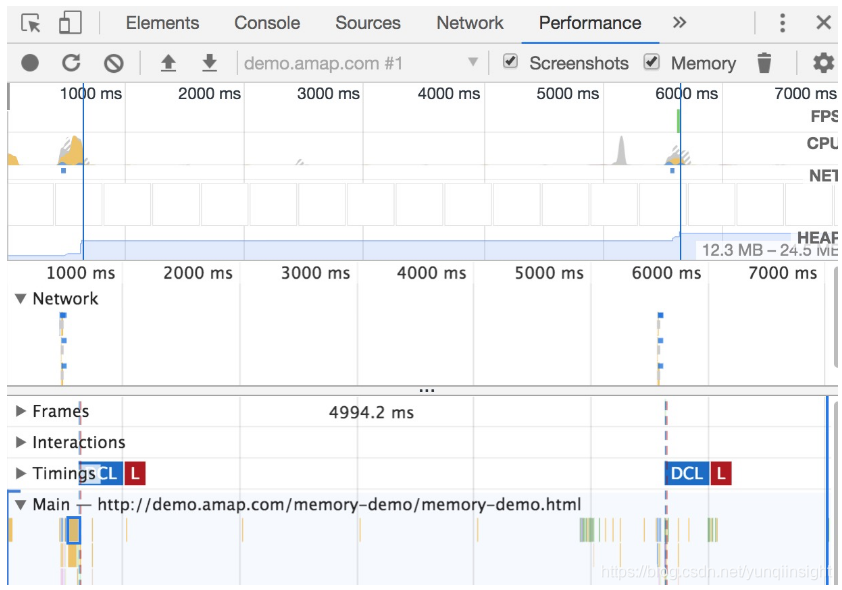Click the second red L load marker
Screen dimensions: 842x590
[x=721, y=474]
